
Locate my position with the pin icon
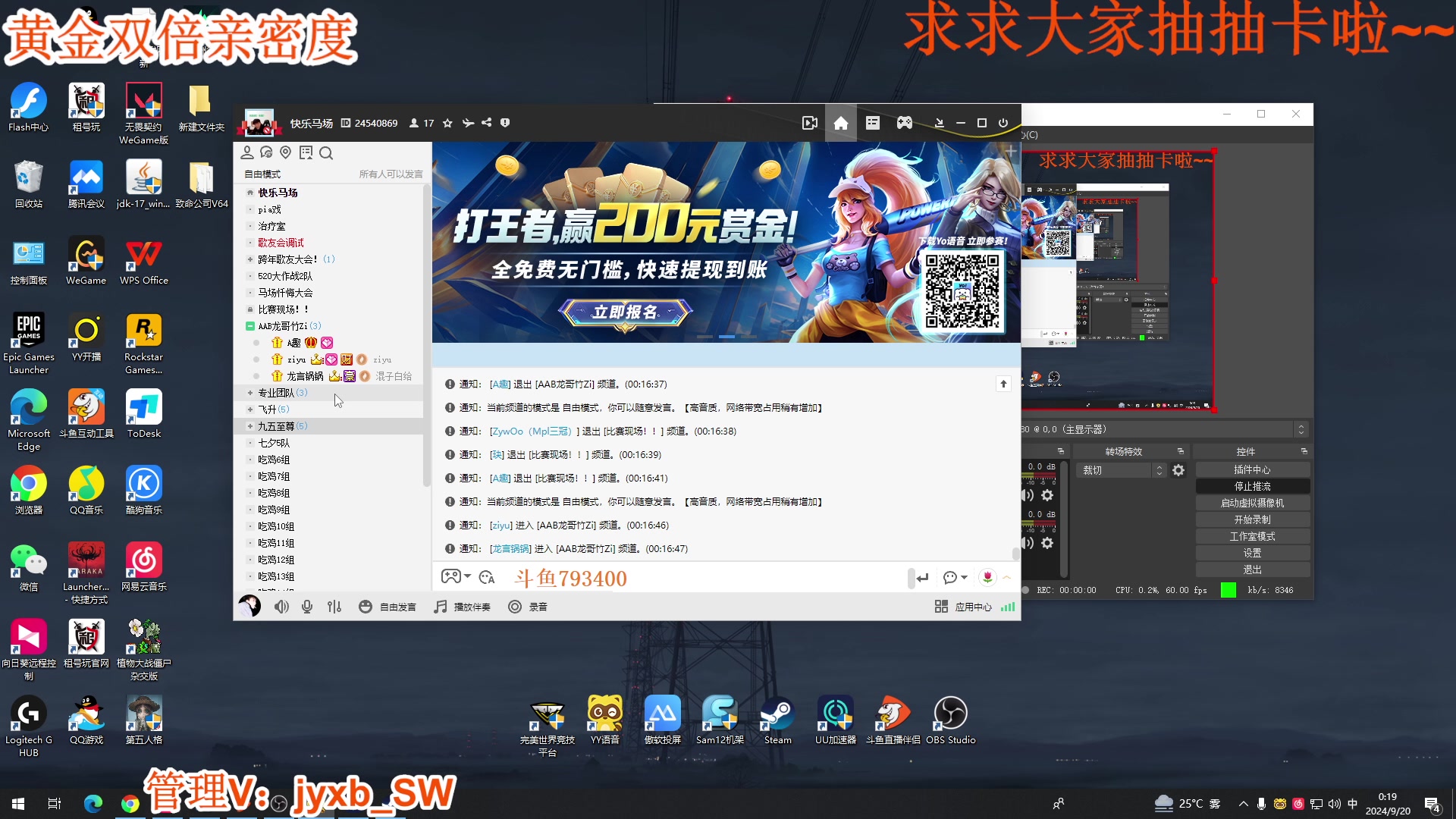click(285, 153)
